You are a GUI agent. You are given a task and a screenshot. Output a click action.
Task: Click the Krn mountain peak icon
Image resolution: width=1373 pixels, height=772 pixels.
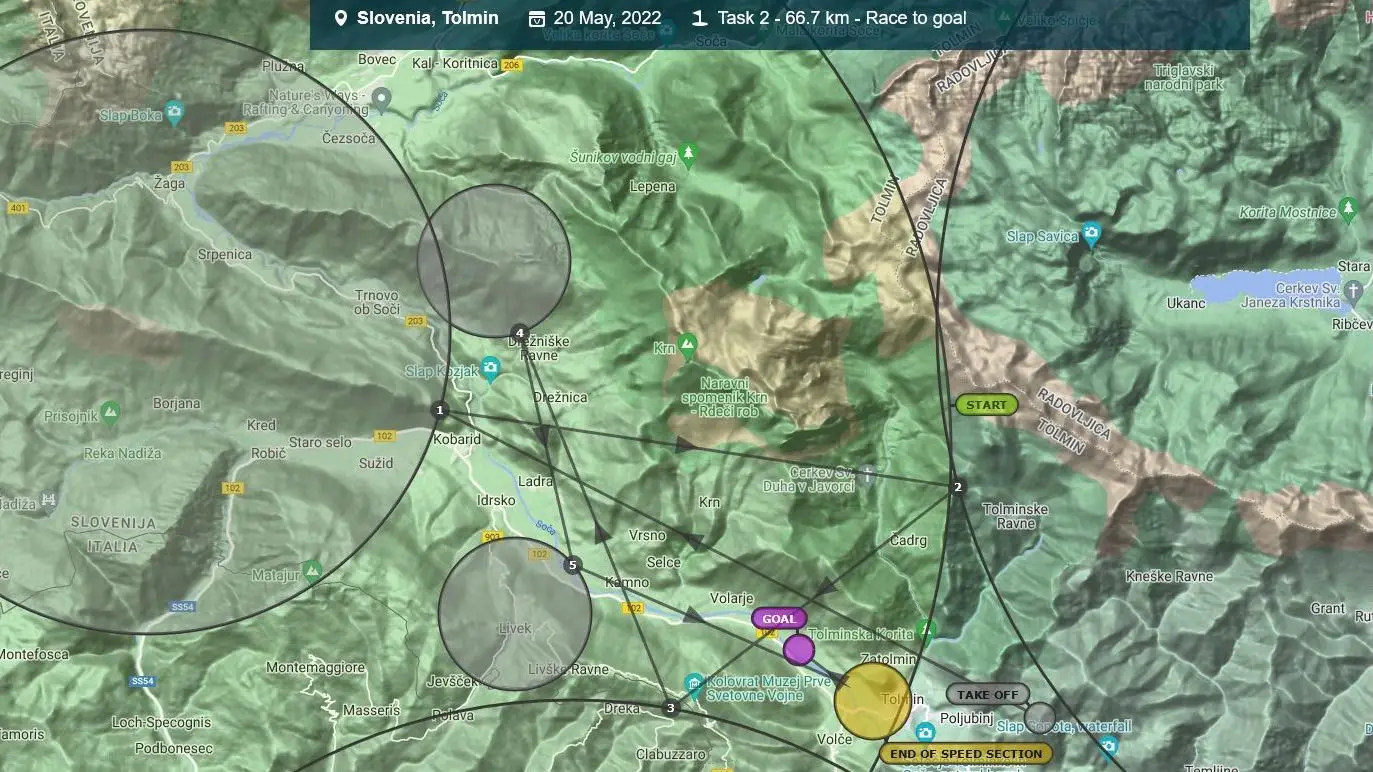pyautogui.click(x=687, y=346)
